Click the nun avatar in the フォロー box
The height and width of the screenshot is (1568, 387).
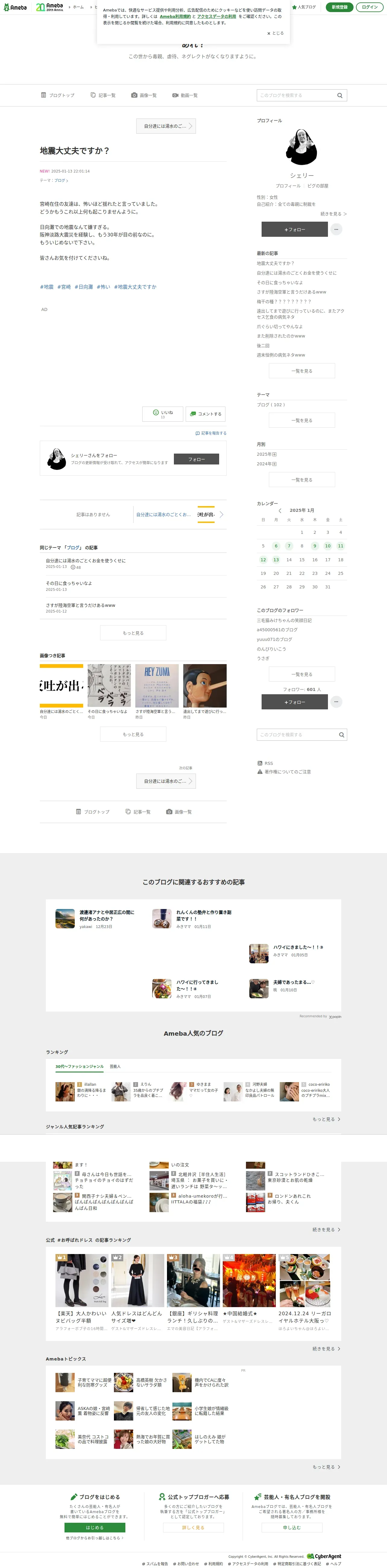(57, 459)
